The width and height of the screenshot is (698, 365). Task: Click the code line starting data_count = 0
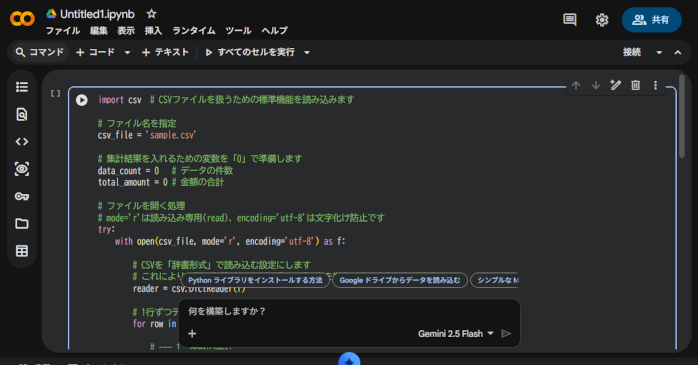[x=165, y=170]
